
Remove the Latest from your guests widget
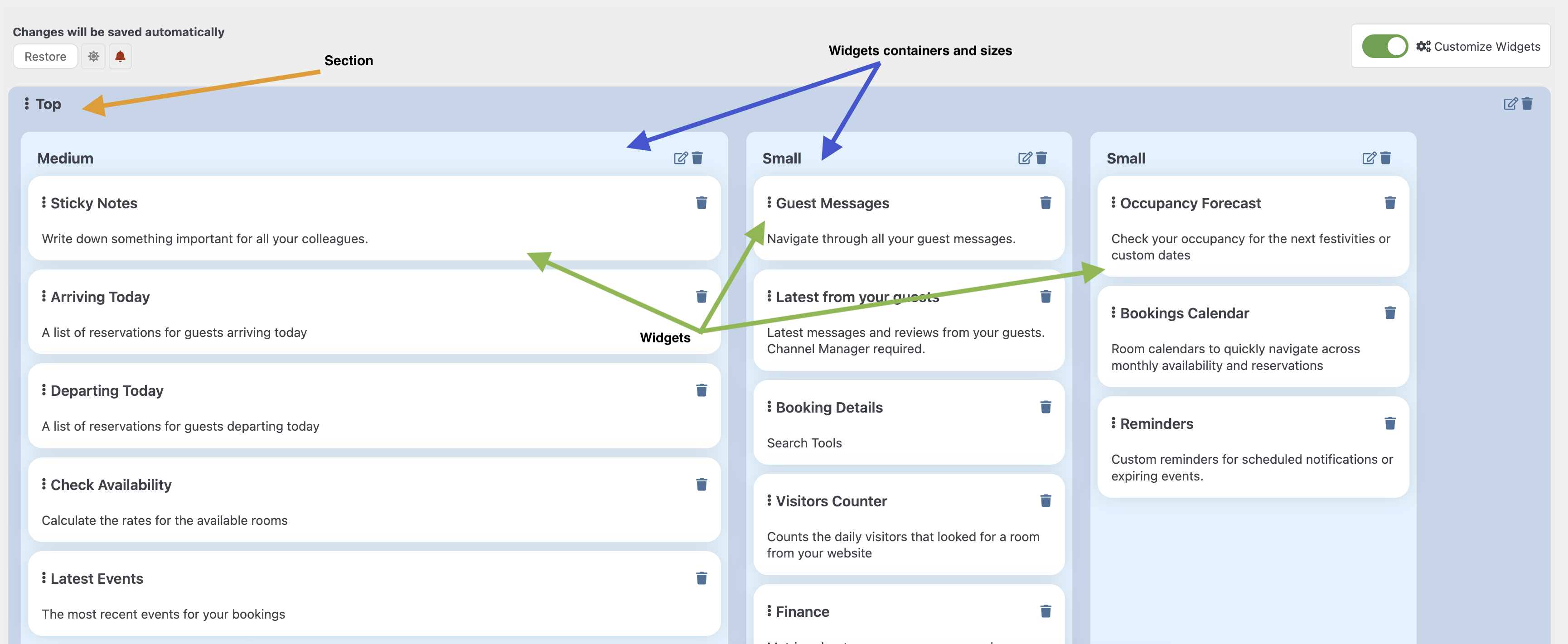pyautogui.click(x=1046, y=296)
